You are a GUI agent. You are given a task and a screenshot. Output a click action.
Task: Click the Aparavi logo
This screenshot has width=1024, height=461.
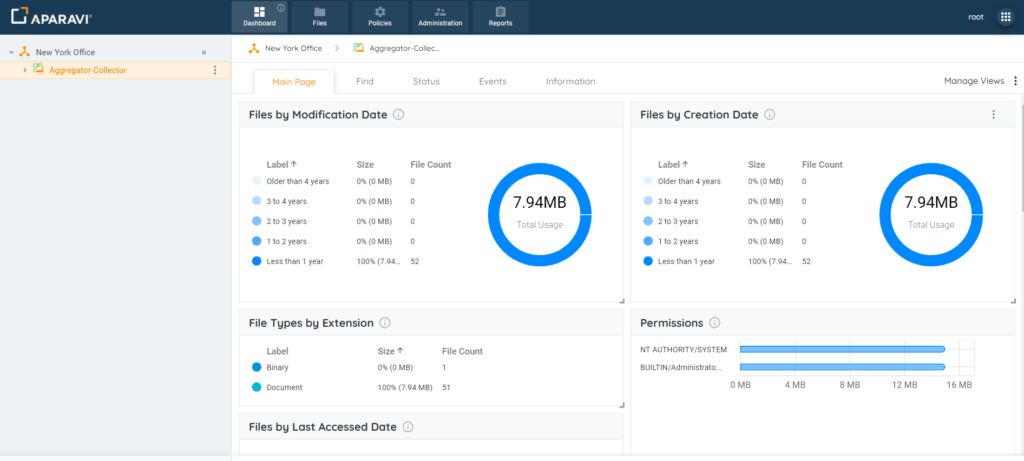point(52,16)
